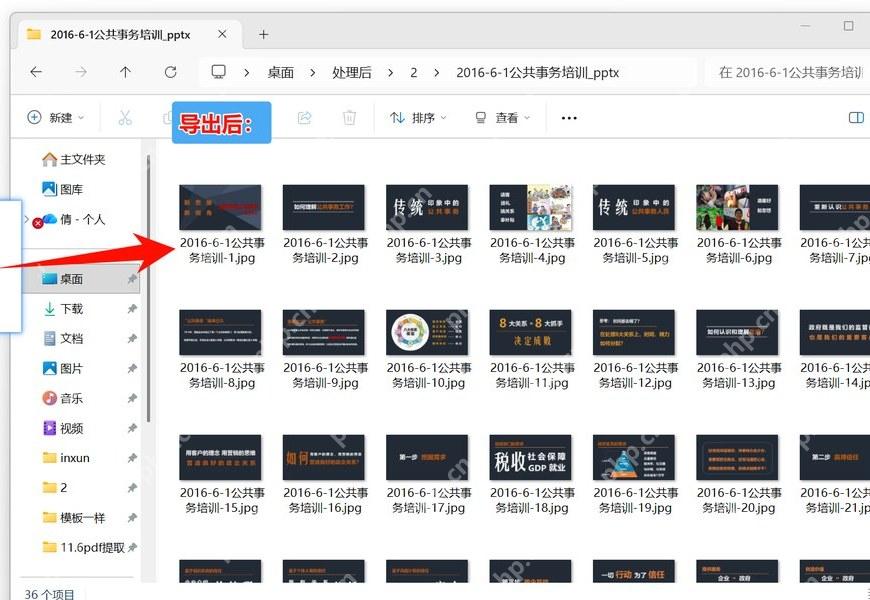This screenshot has width=870, height=600.
Task: Toggle the details pane icon
Action: 856,118
